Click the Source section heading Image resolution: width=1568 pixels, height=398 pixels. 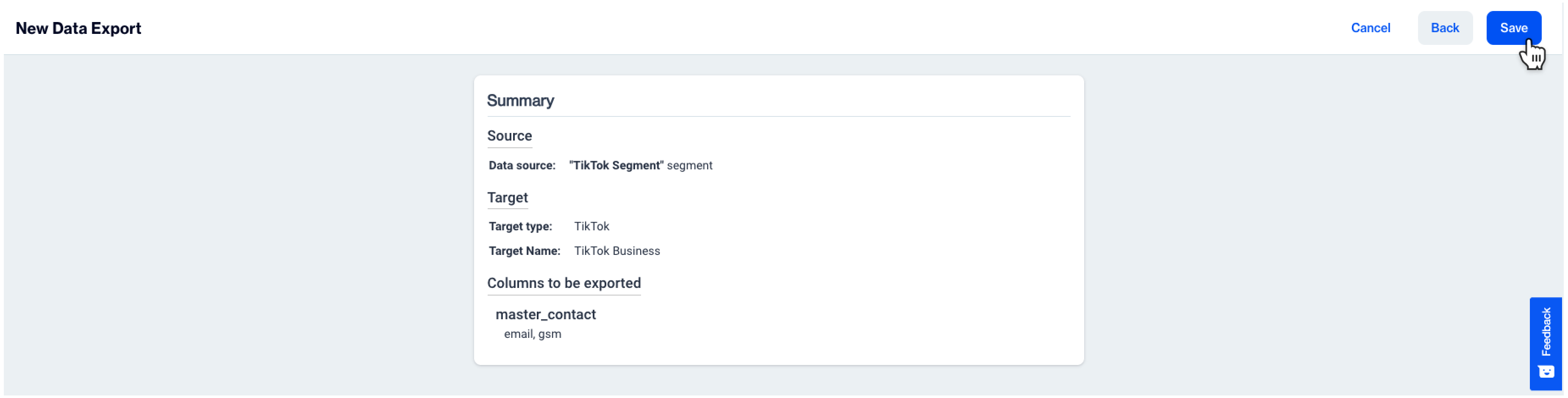(x=510, y=136)
